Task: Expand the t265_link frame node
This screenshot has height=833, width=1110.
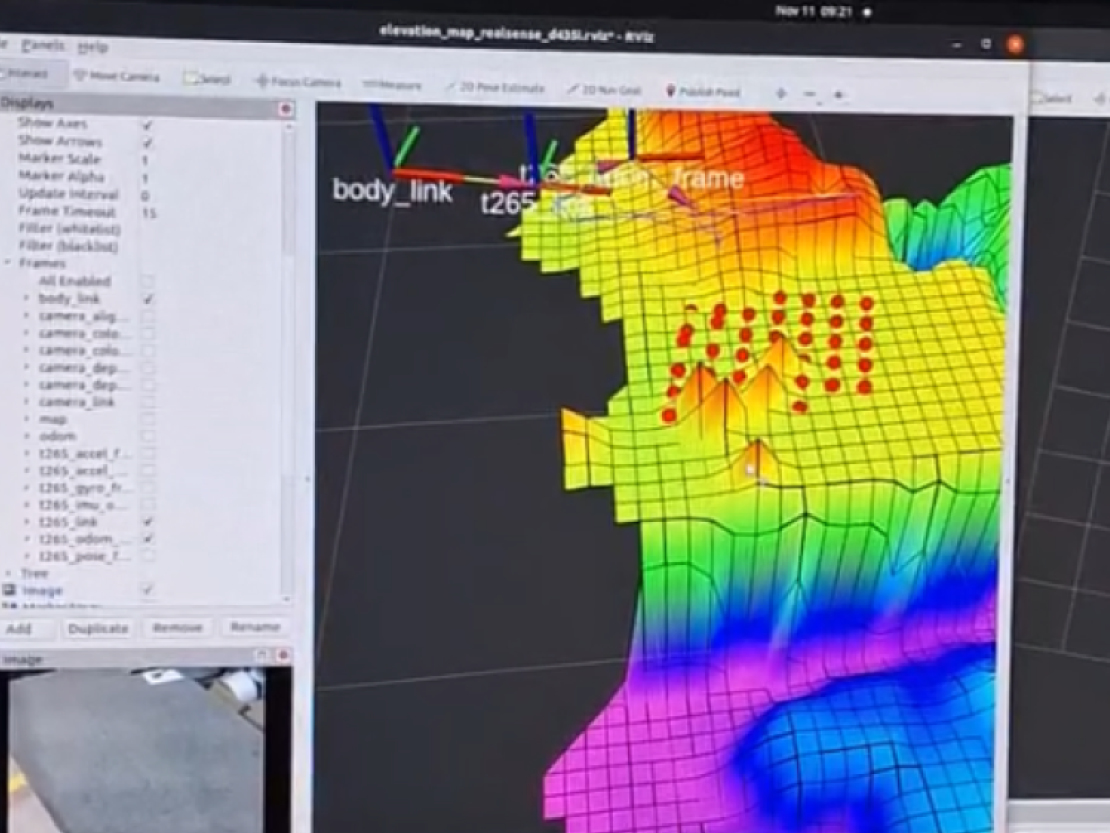Action: tap(27, 522)
